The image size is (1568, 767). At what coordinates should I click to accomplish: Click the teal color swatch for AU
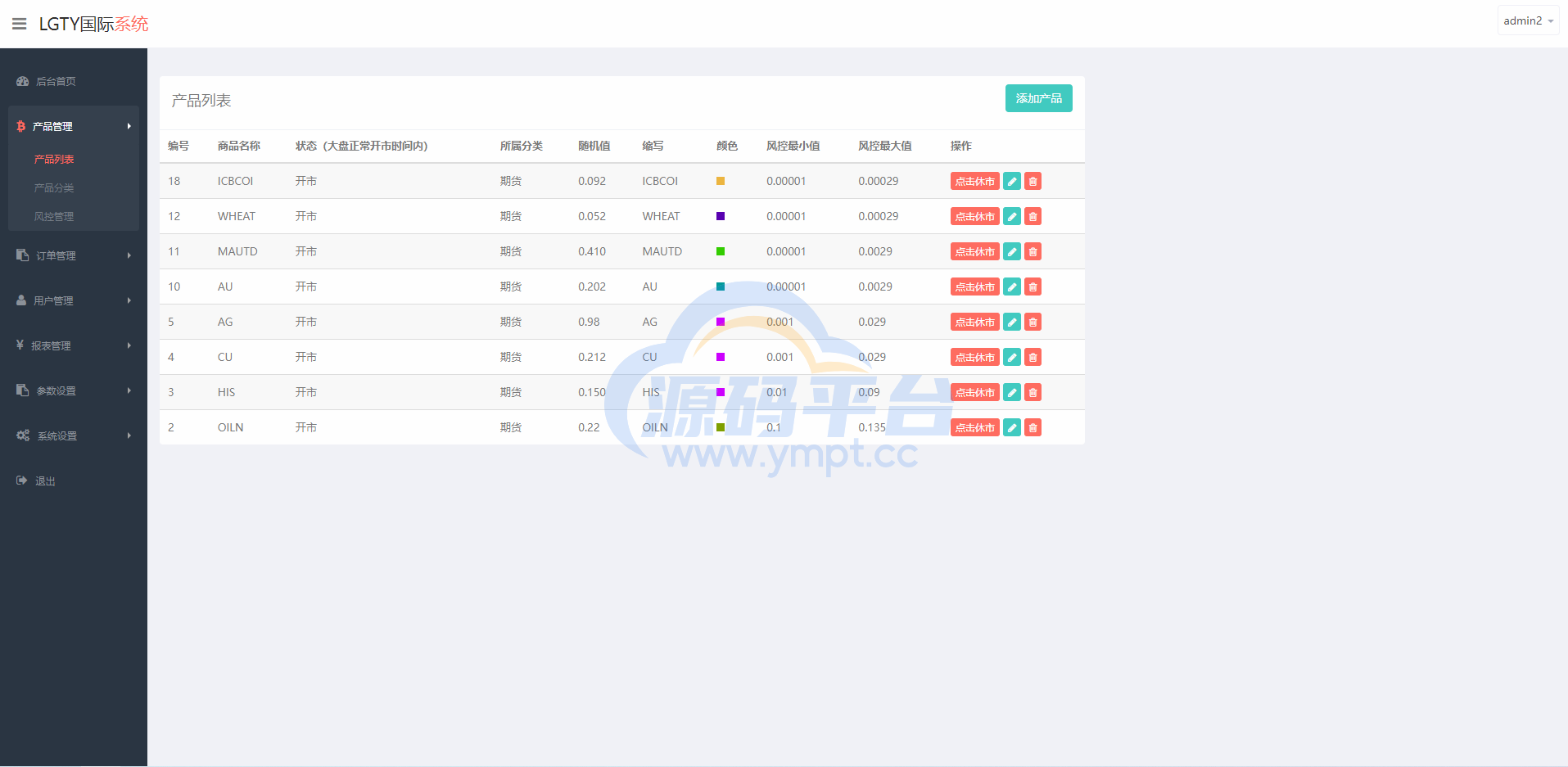click(721, 286)
